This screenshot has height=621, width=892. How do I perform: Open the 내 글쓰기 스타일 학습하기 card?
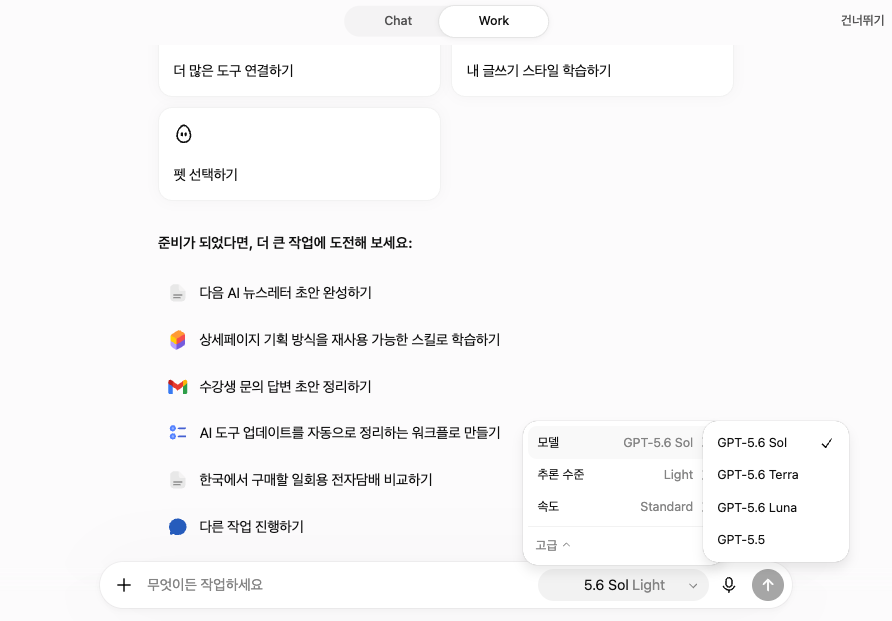pyautogui.click(x=592, y=71)
